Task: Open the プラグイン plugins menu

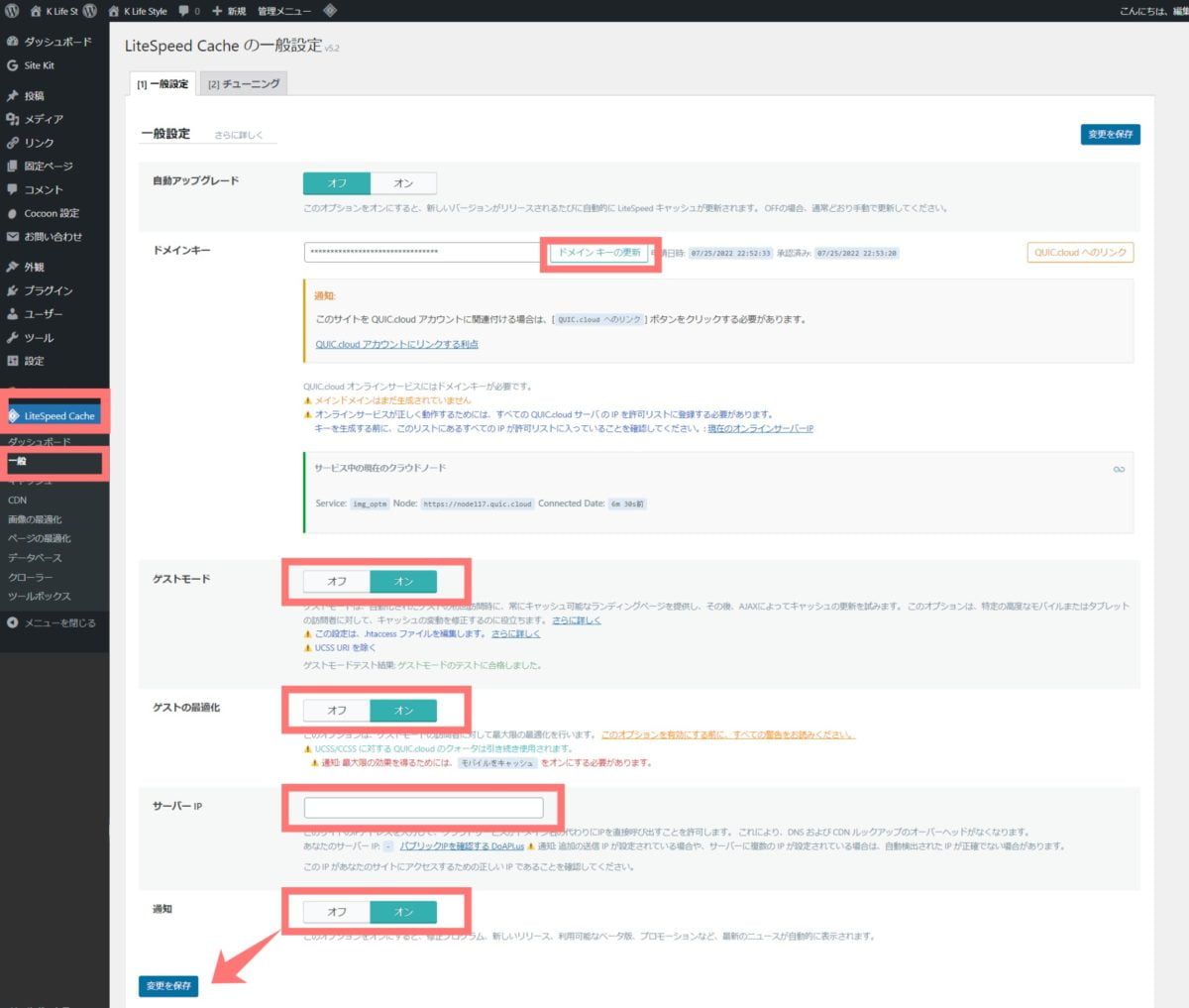Action: pyautogui.click(x=48, y=290)
